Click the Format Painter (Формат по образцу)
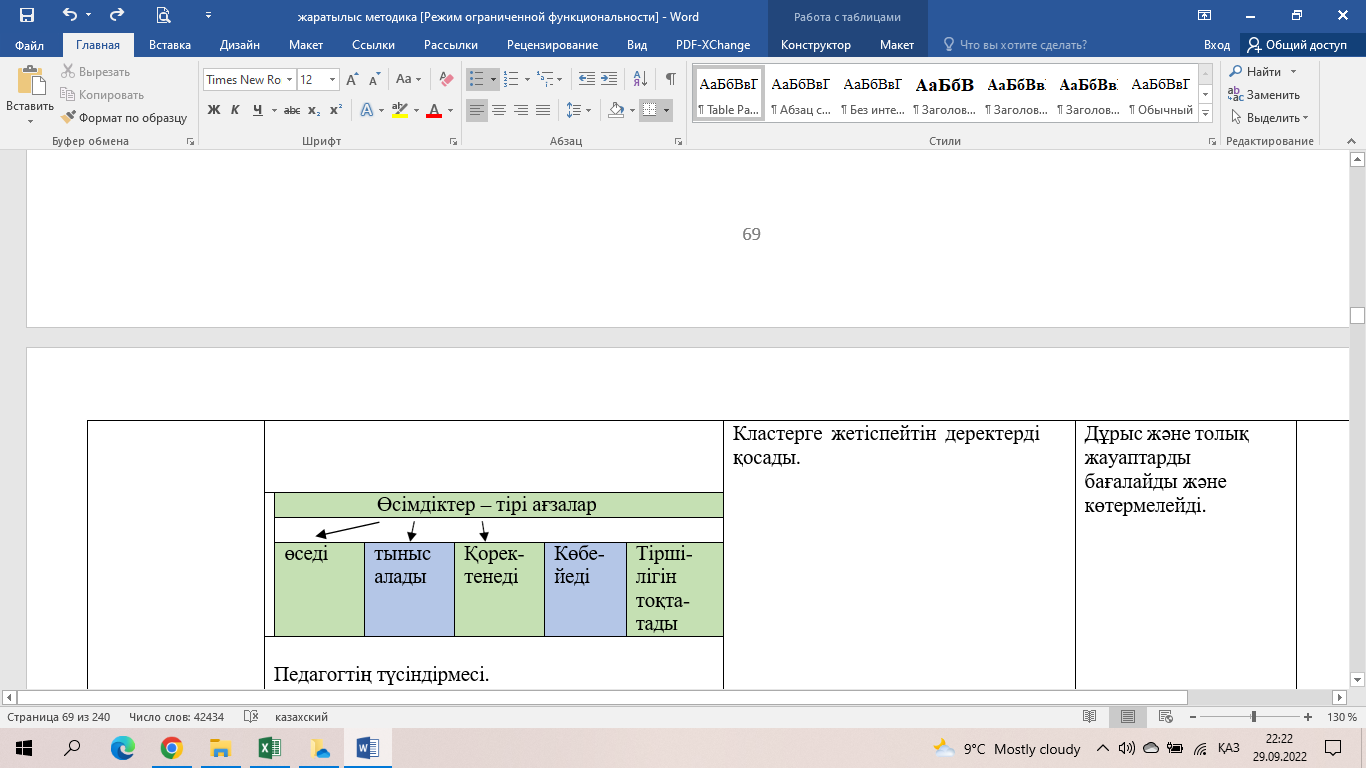1366x768 pixels. tap(124, 117)
